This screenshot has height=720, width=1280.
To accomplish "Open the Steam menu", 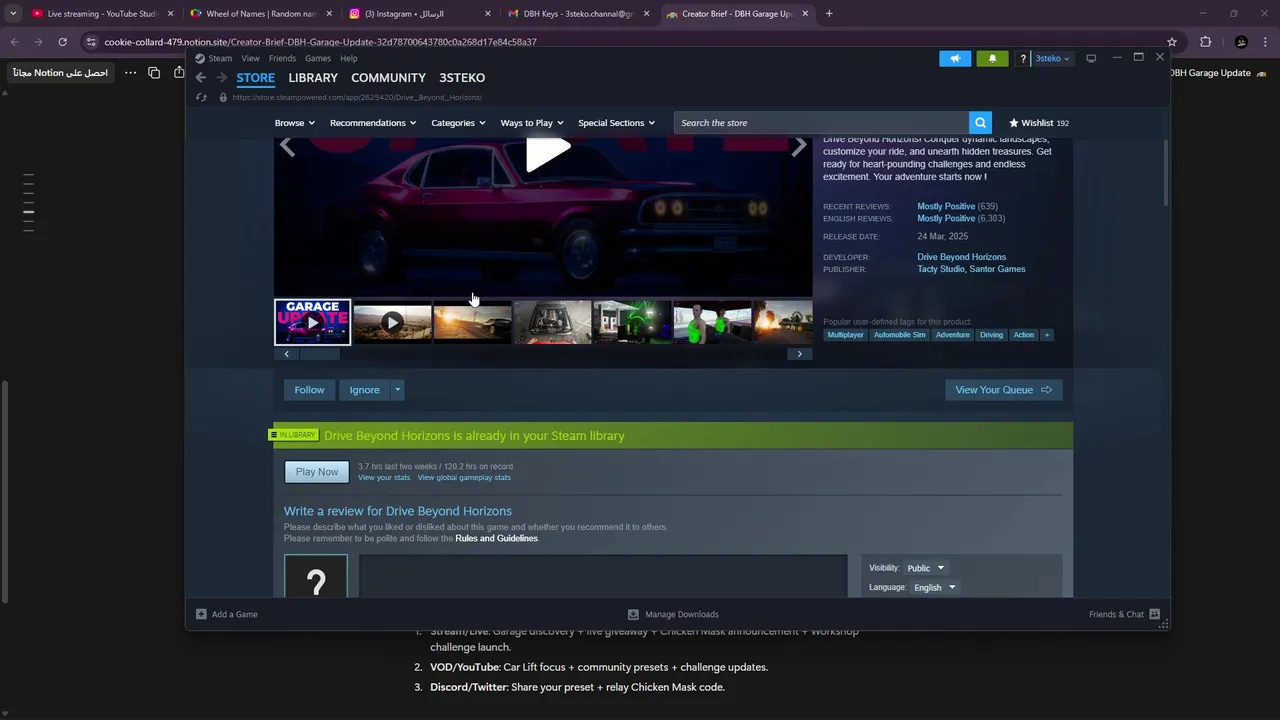I will 220,58.
